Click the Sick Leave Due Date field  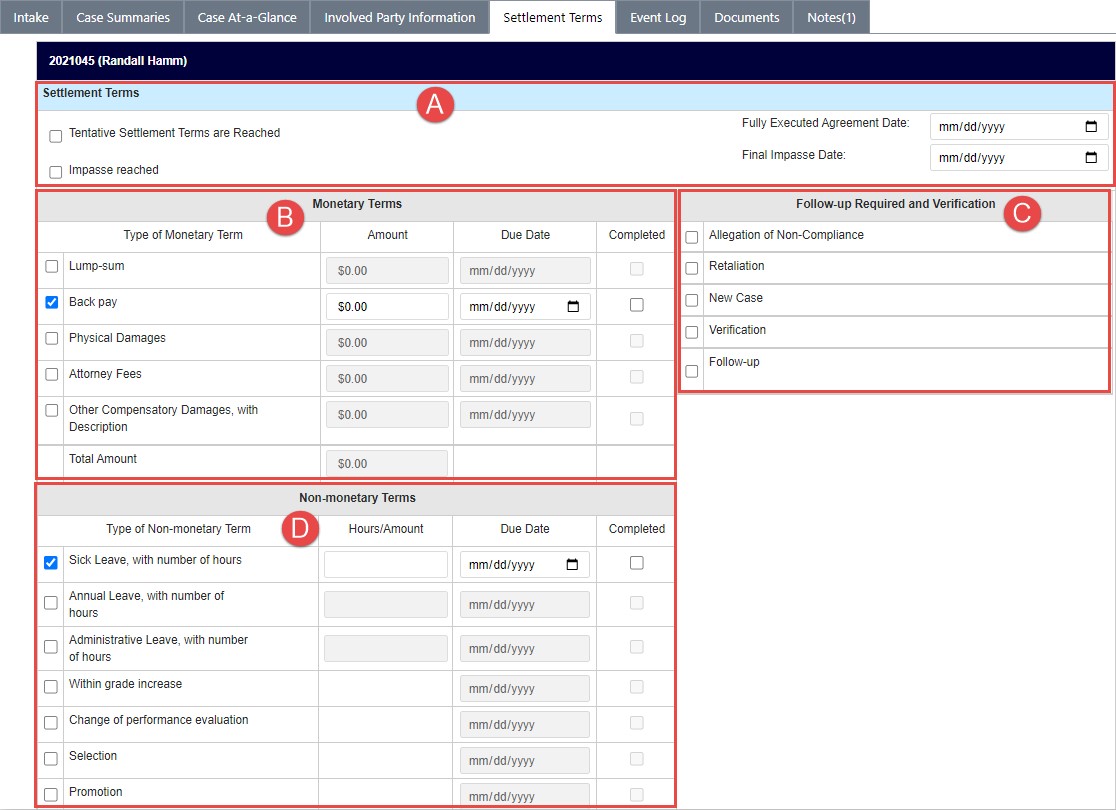pyautogui.click(x=525, y=564)
